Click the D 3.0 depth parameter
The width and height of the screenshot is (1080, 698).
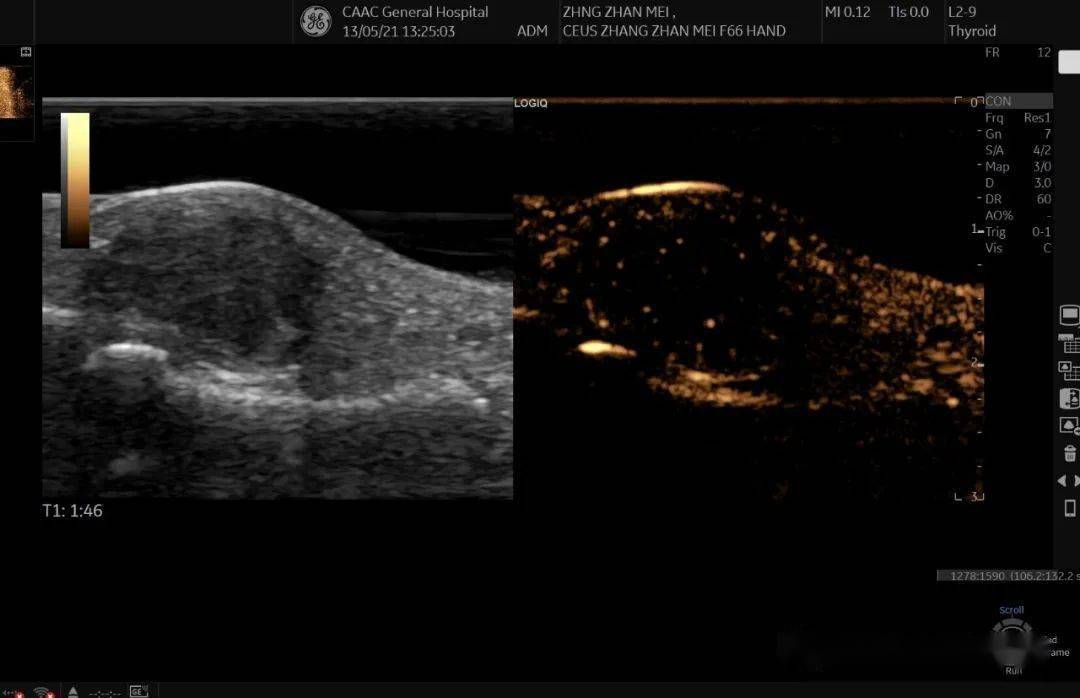coord(1018,183)
